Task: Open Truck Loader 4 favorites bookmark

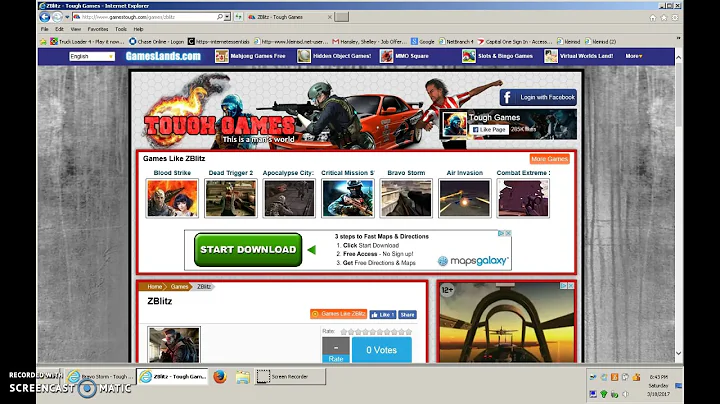Action: tap(87, 41)
